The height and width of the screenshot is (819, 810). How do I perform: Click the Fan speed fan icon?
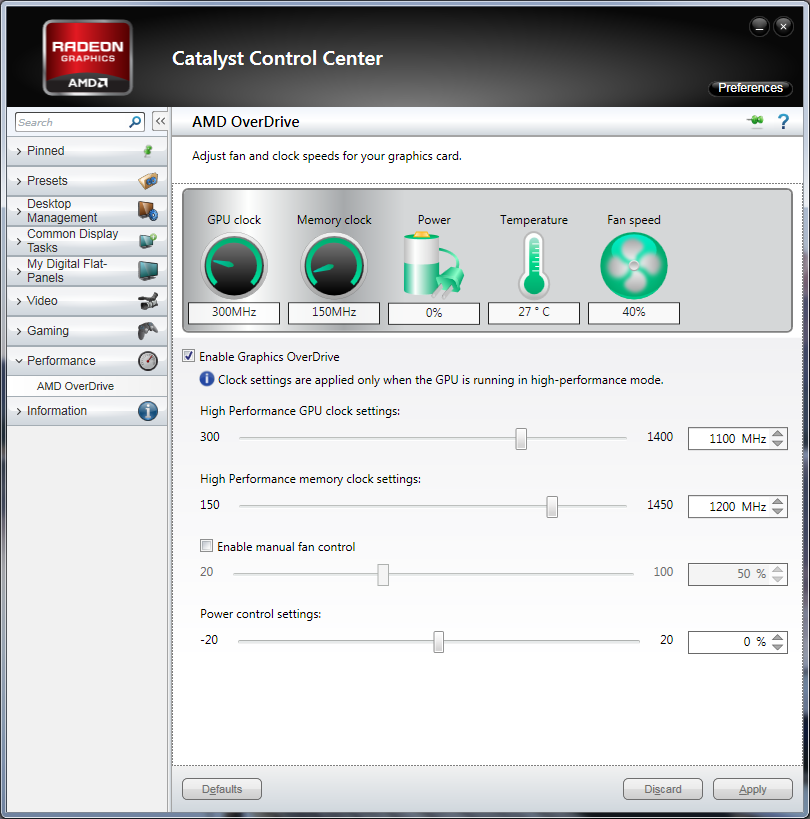[x=633, y=266]
